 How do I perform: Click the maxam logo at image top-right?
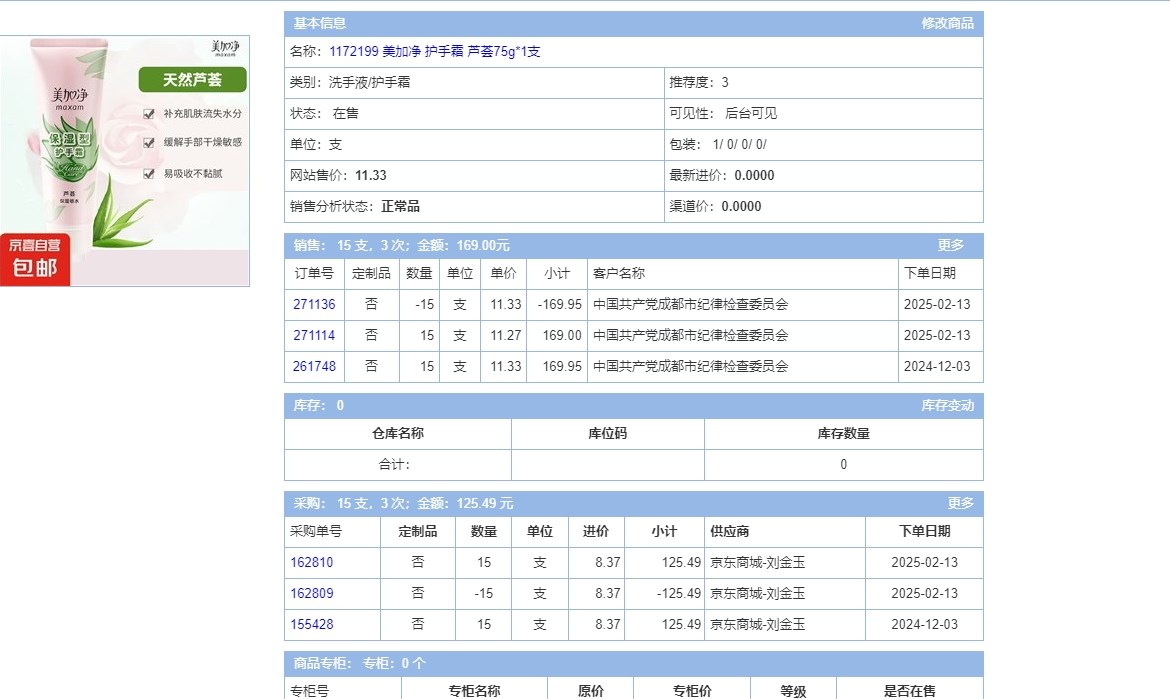tap(225, 48)
